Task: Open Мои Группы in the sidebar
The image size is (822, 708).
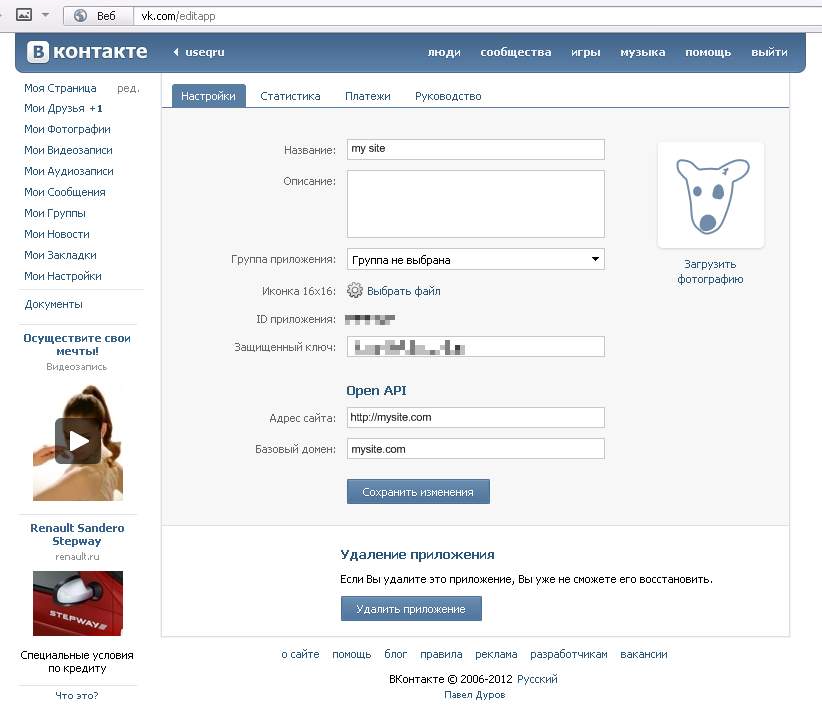Action: (x=55, y=213)
